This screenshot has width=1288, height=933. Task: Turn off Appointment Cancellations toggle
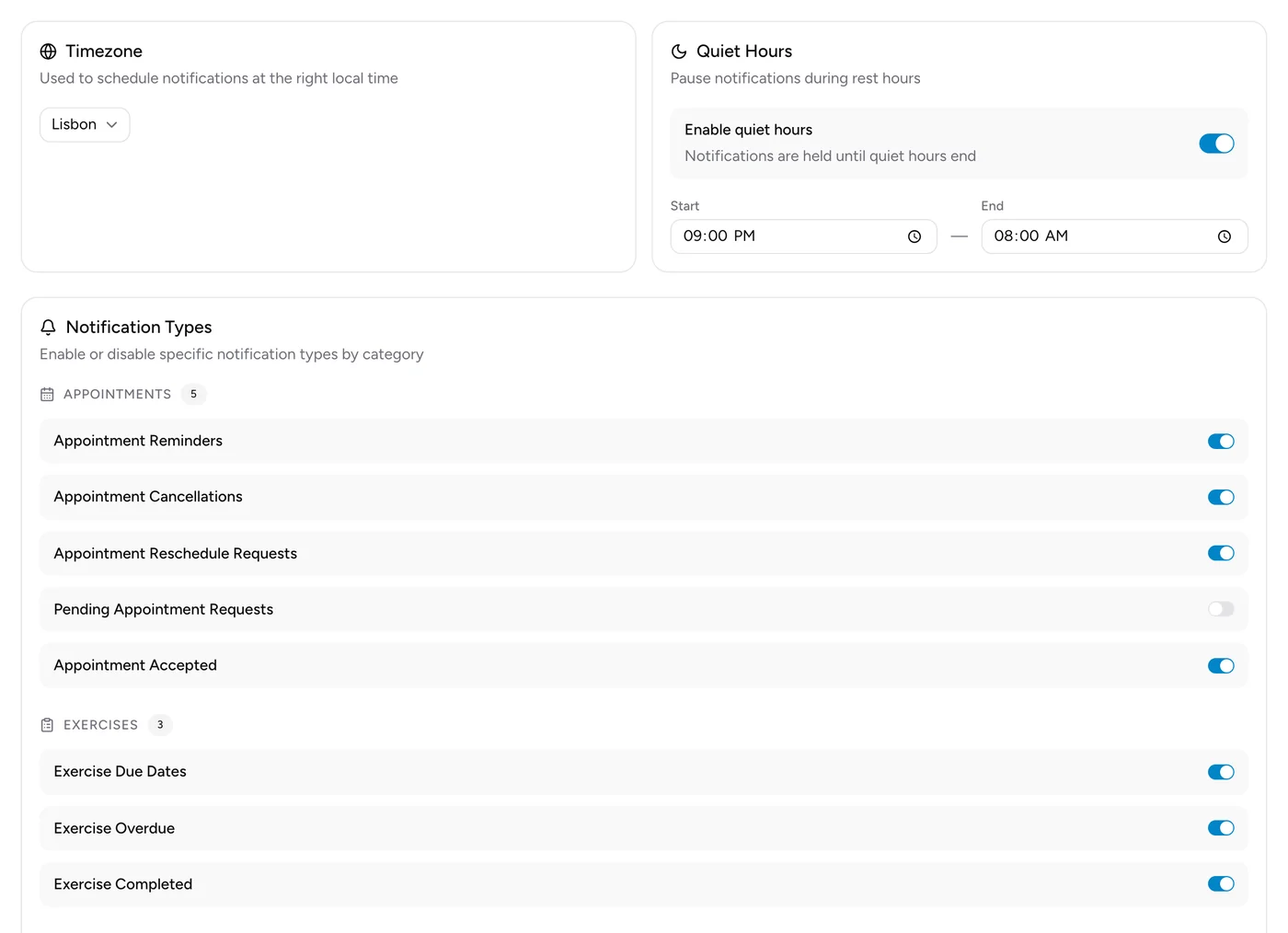[1221, 498]
